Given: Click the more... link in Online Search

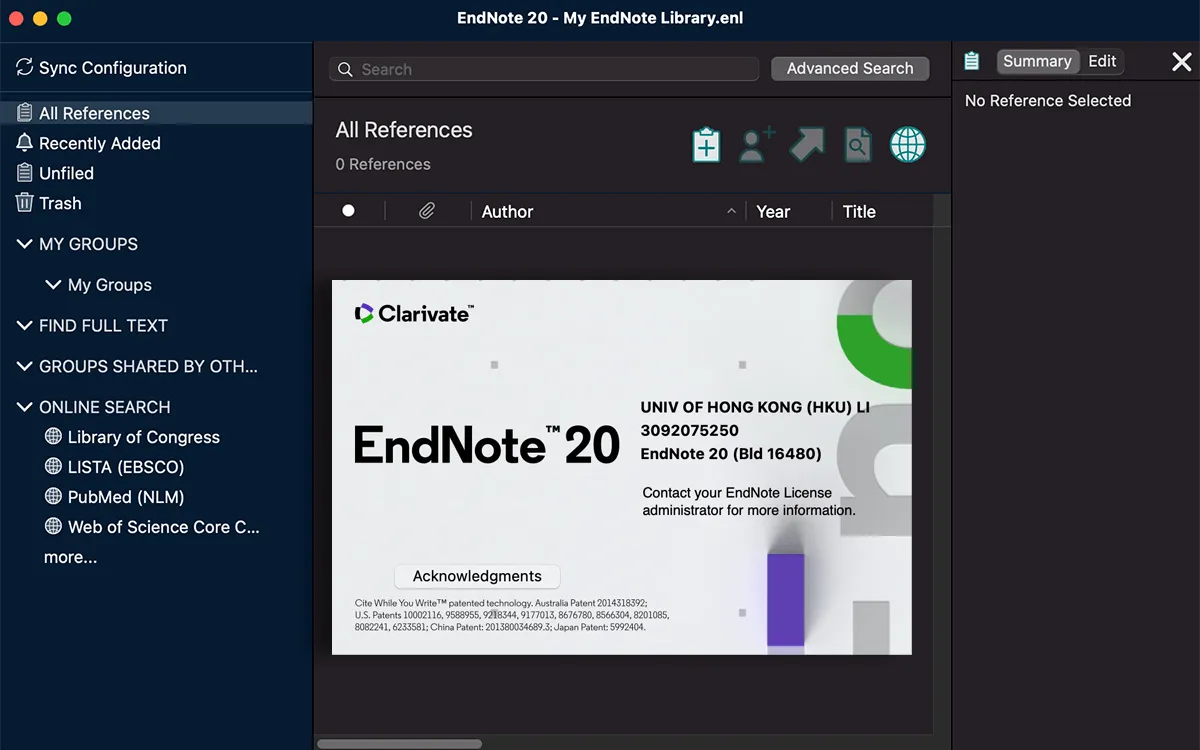Looking at the screenshot, I should coord(70,557).
